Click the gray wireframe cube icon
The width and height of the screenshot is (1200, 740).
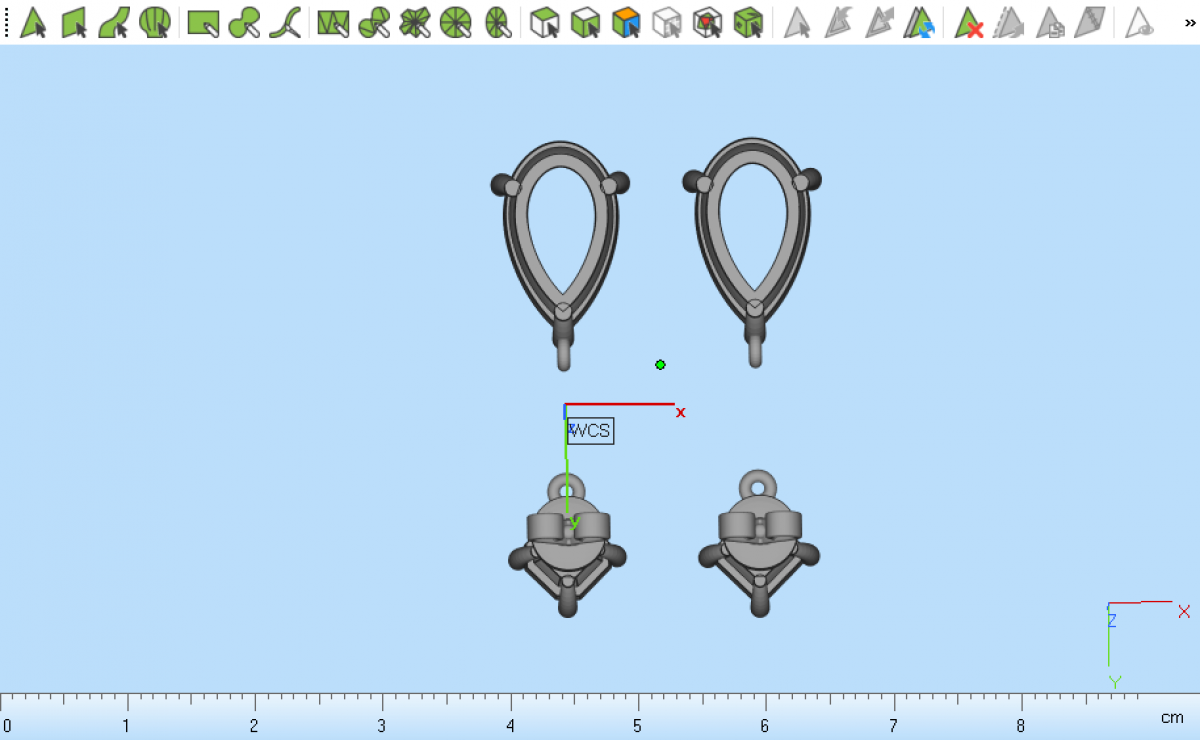667,22
